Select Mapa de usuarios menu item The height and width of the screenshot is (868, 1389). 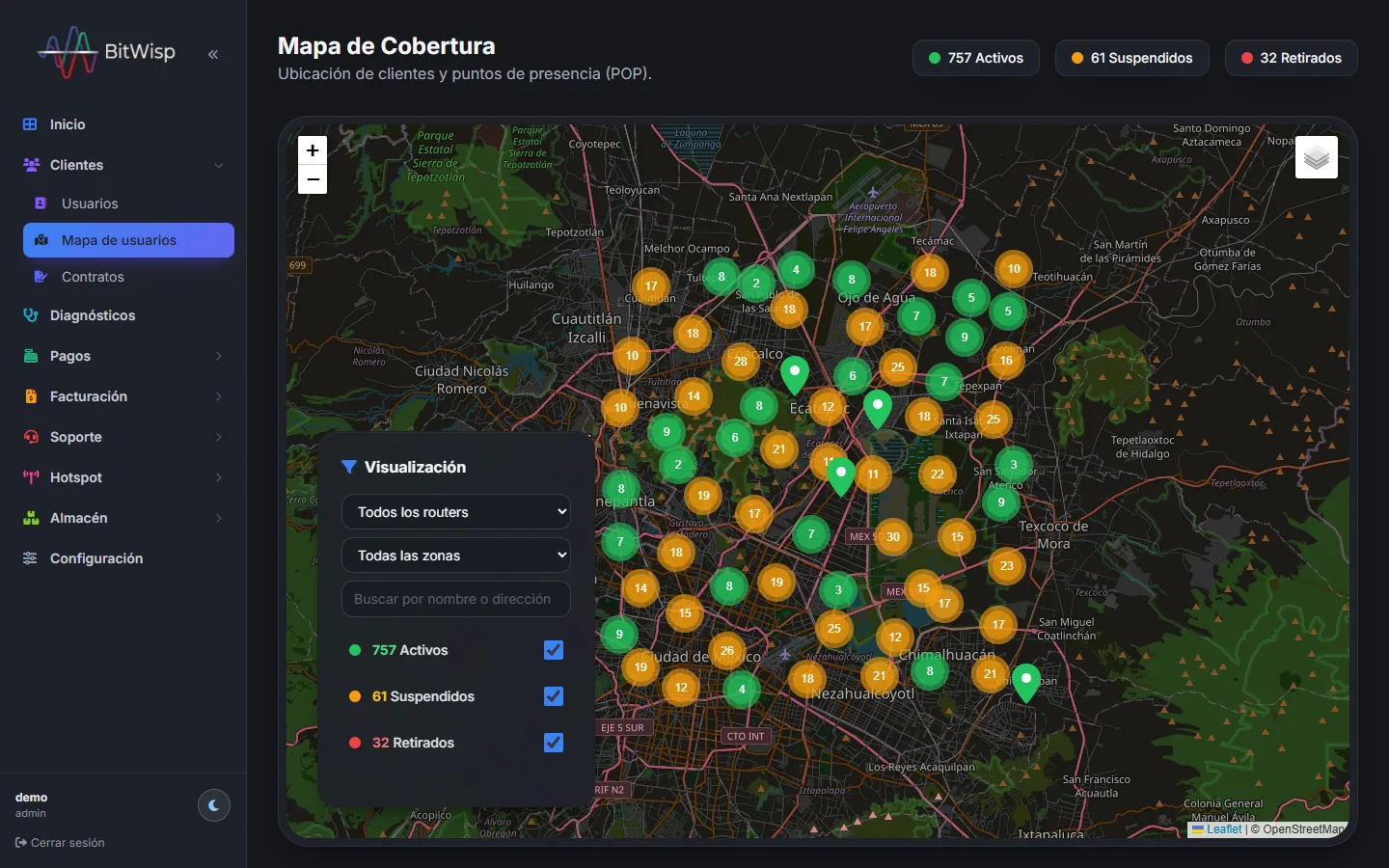click(128, 240)
